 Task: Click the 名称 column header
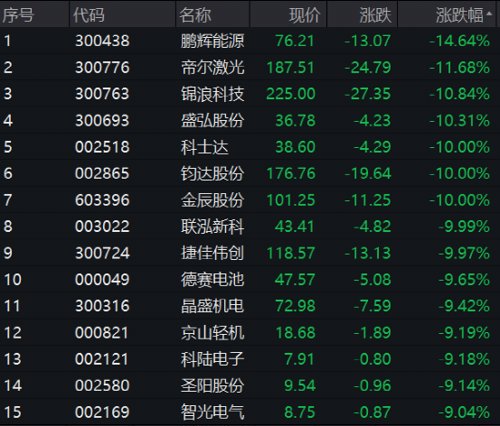[195, 15]
